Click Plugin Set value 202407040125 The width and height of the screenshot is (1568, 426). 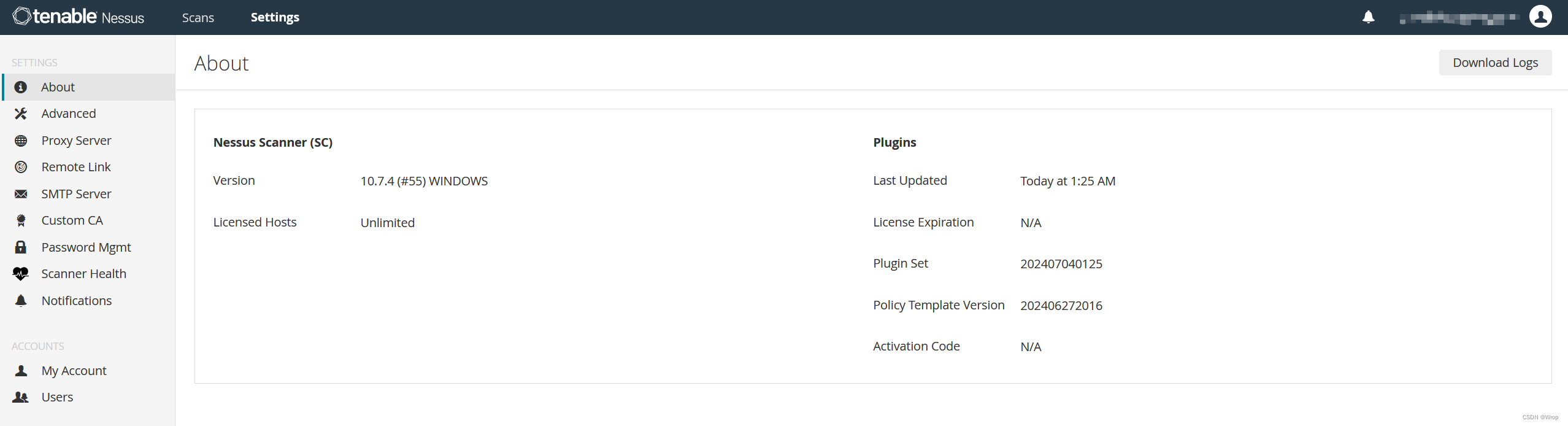click(x=1061, y=264)
